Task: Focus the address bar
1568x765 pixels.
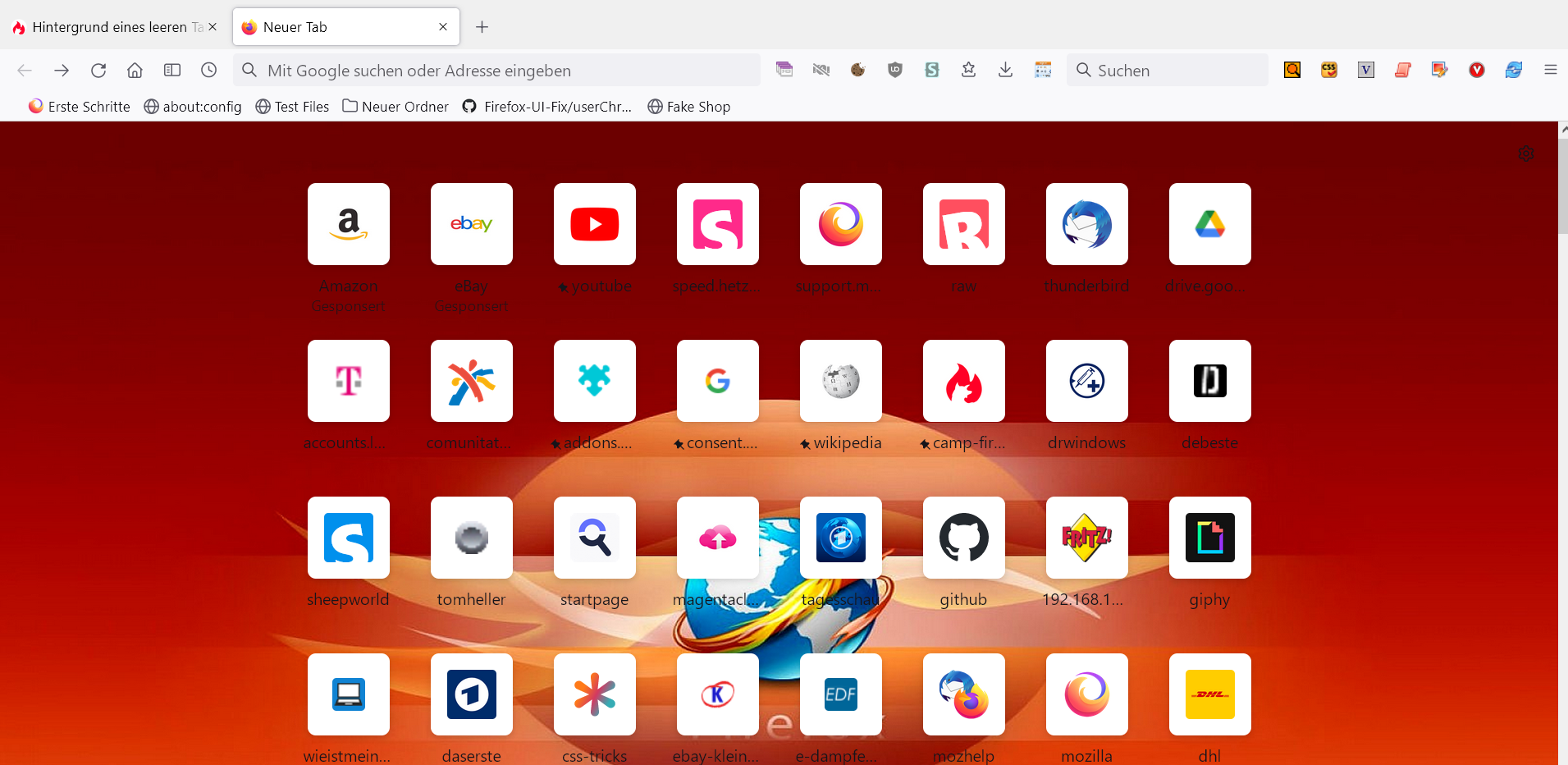Action: 496,71
